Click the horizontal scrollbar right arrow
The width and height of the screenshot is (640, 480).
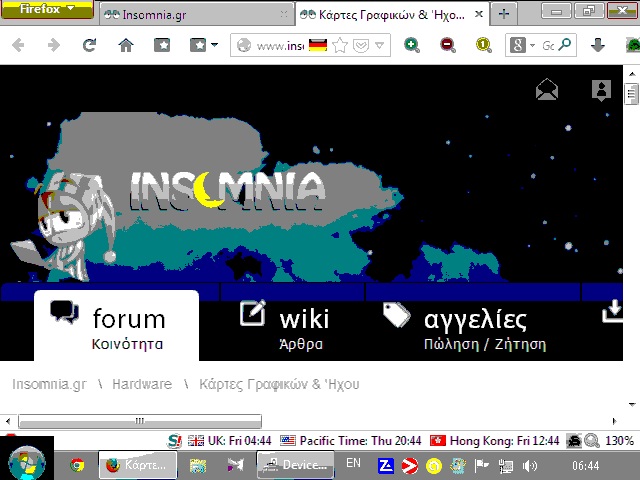click(x=614, y=421)
